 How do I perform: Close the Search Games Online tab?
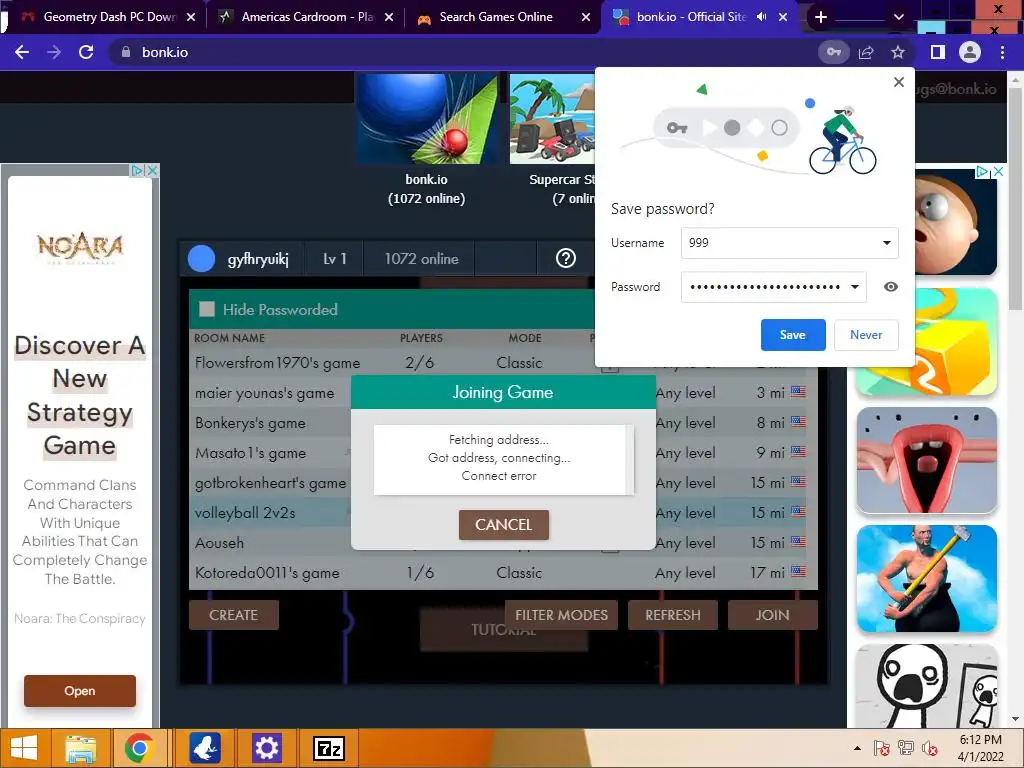click(586, 17)
